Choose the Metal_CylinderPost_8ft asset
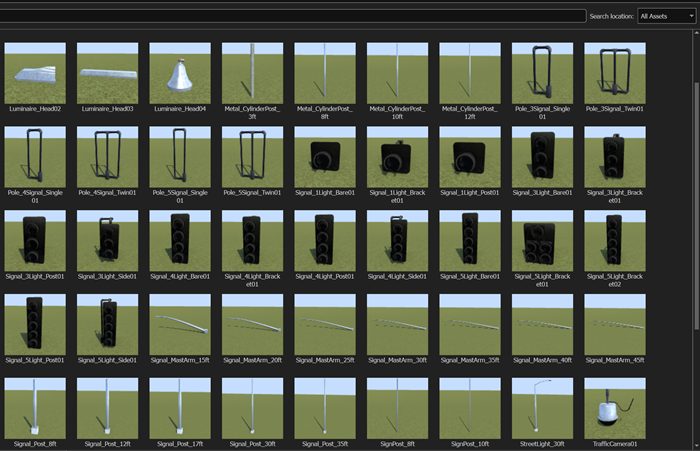This screenshot has width=700, height=451. click(x=325, y=73)
